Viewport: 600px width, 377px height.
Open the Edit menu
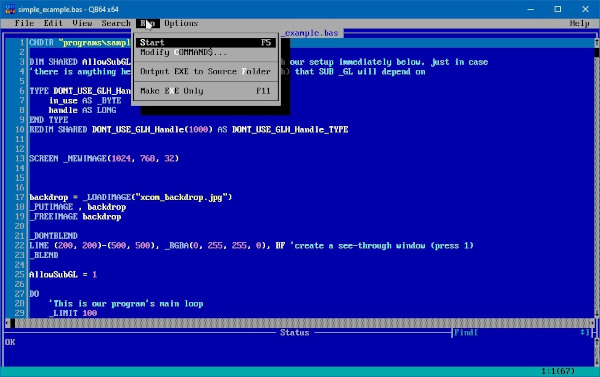[53, 23]
